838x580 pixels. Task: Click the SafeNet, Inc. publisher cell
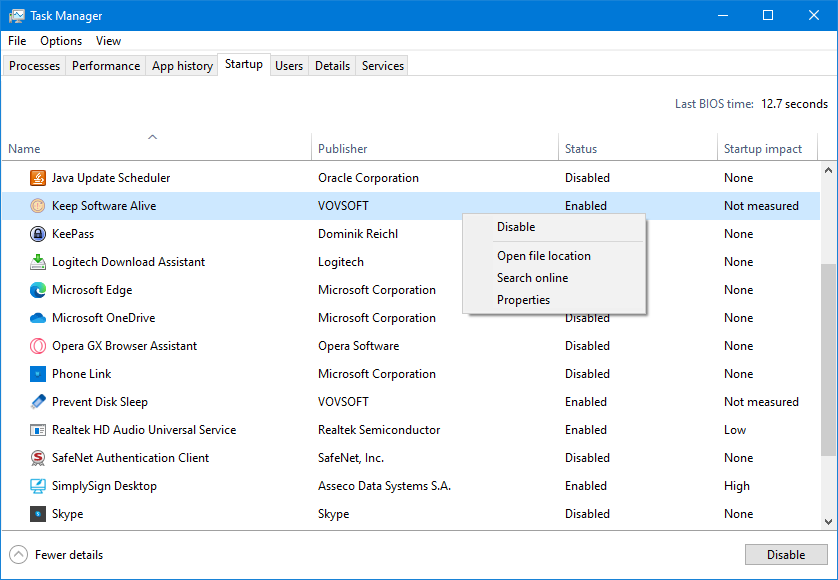pos(351,458)
